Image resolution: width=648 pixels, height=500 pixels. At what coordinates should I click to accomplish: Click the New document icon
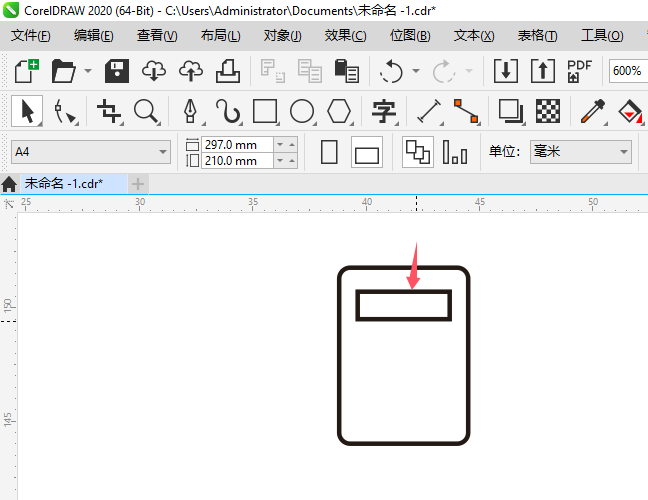pyautogui.click(x=27, y=71)
